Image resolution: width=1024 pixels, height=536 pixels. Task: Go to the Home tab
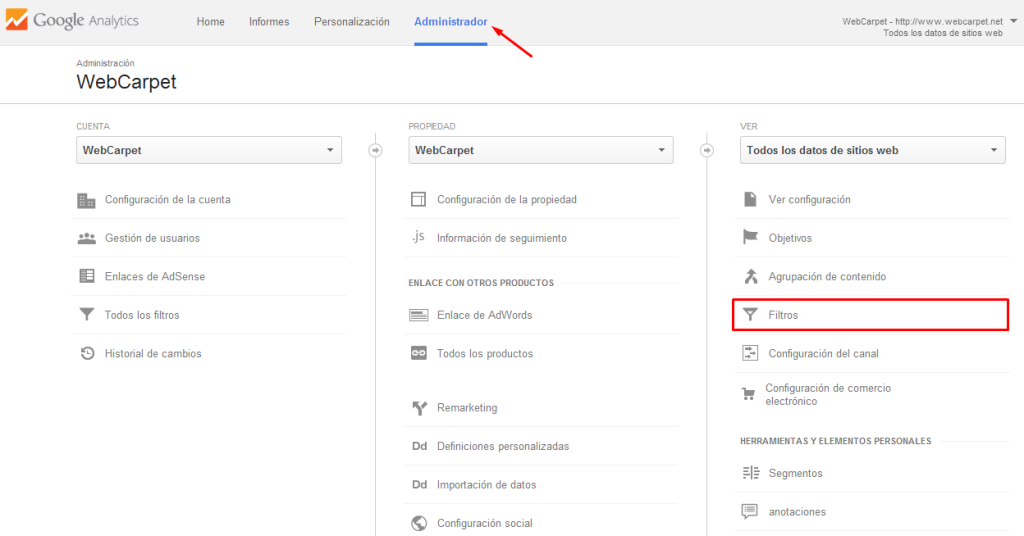click(x=210, y=22)
